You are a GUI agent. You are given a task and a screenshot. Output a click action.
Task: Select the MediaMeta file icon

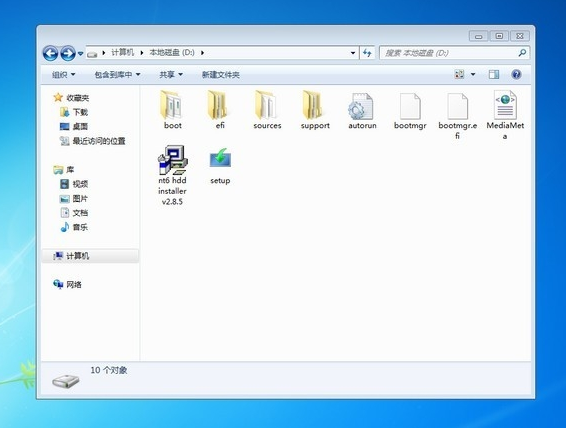[x=505, y=105]
